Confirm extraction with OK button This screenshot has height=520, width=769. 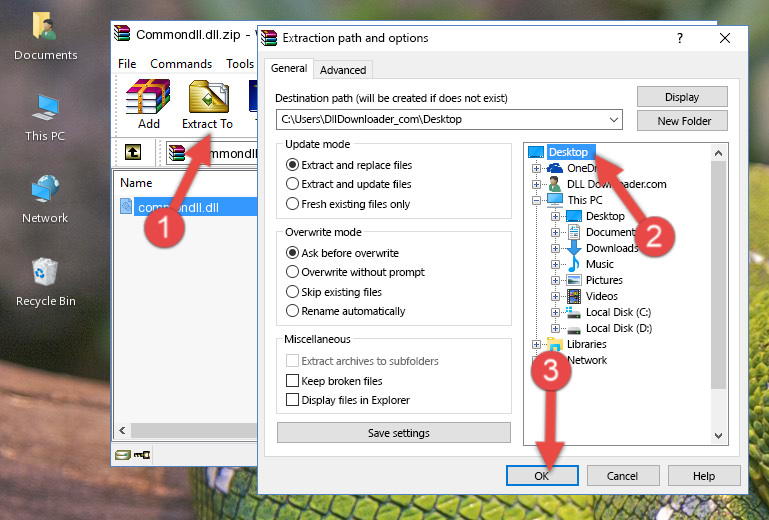[542, 476]
